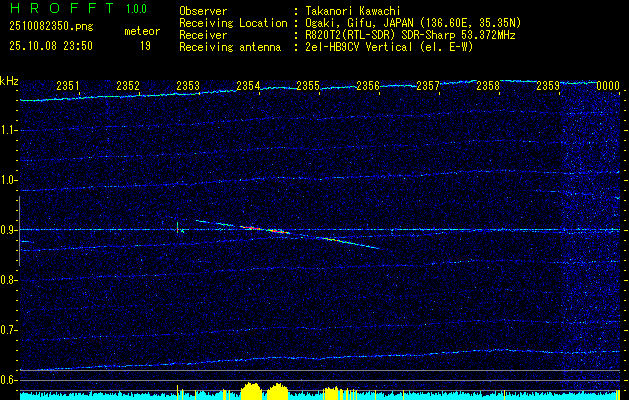The height and width of the screenshot is (400, 629).
Task: Click the 2355 time axis marker
Action: (308, 85)
